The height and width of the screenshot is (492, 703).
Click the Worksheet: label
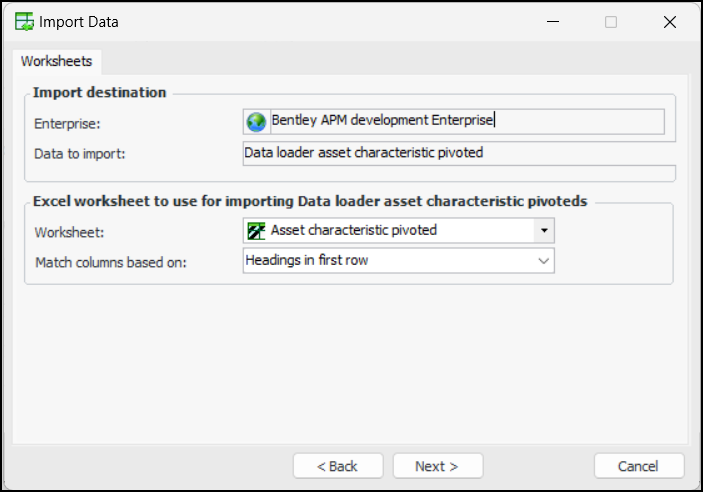[x=69, y=232]
